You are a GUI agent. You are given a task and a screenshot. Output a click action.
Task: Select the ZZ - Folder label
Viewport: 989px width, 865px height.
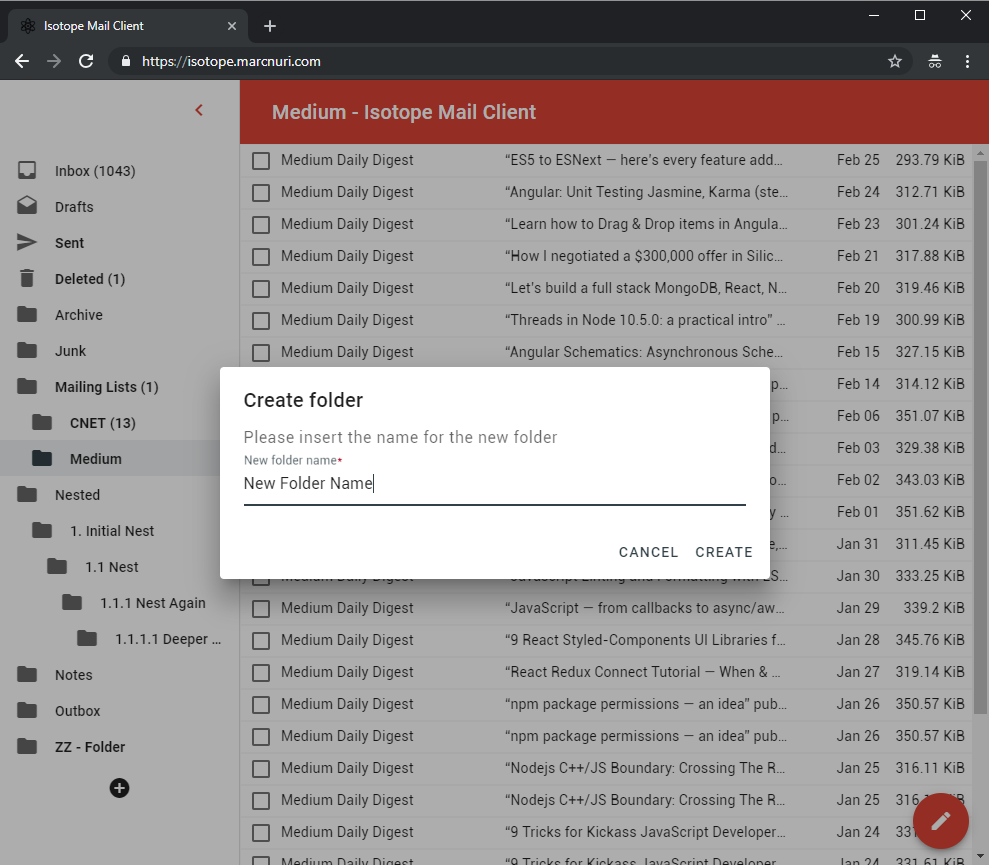coord(90,747)
